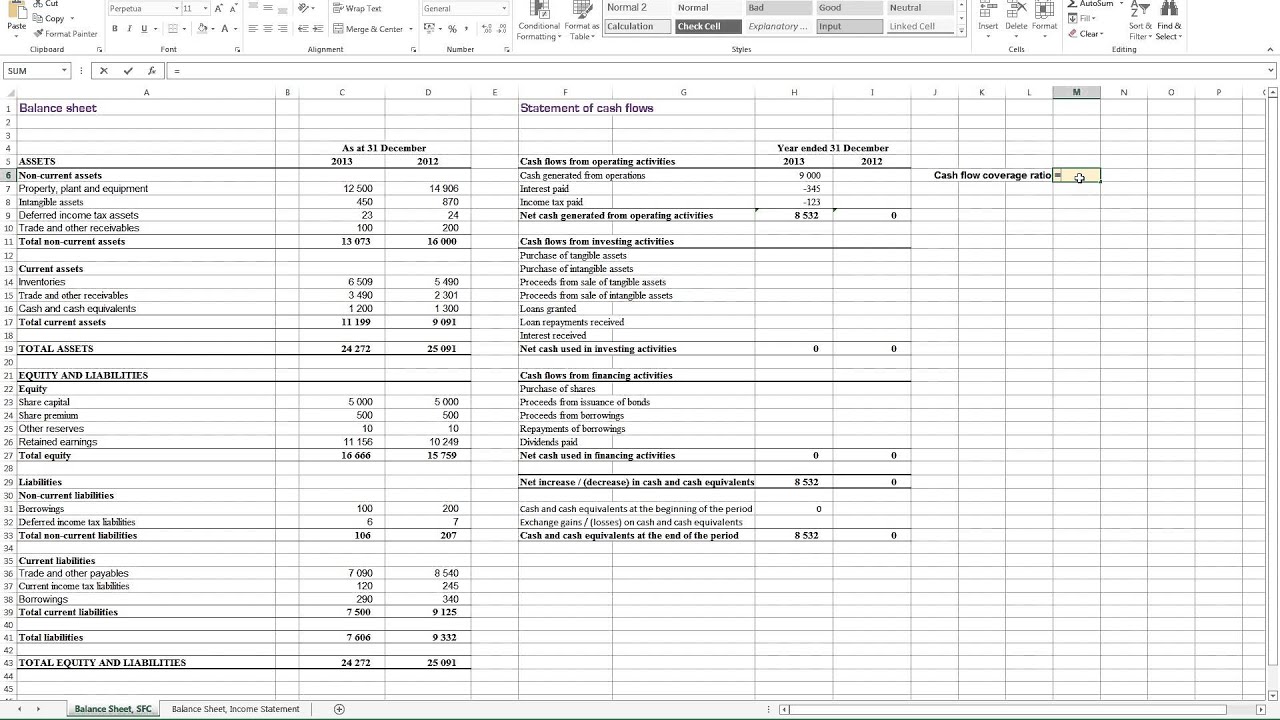Click the Increase Indent icon
Screen dimensions: 1280x720
pos(318,29)
